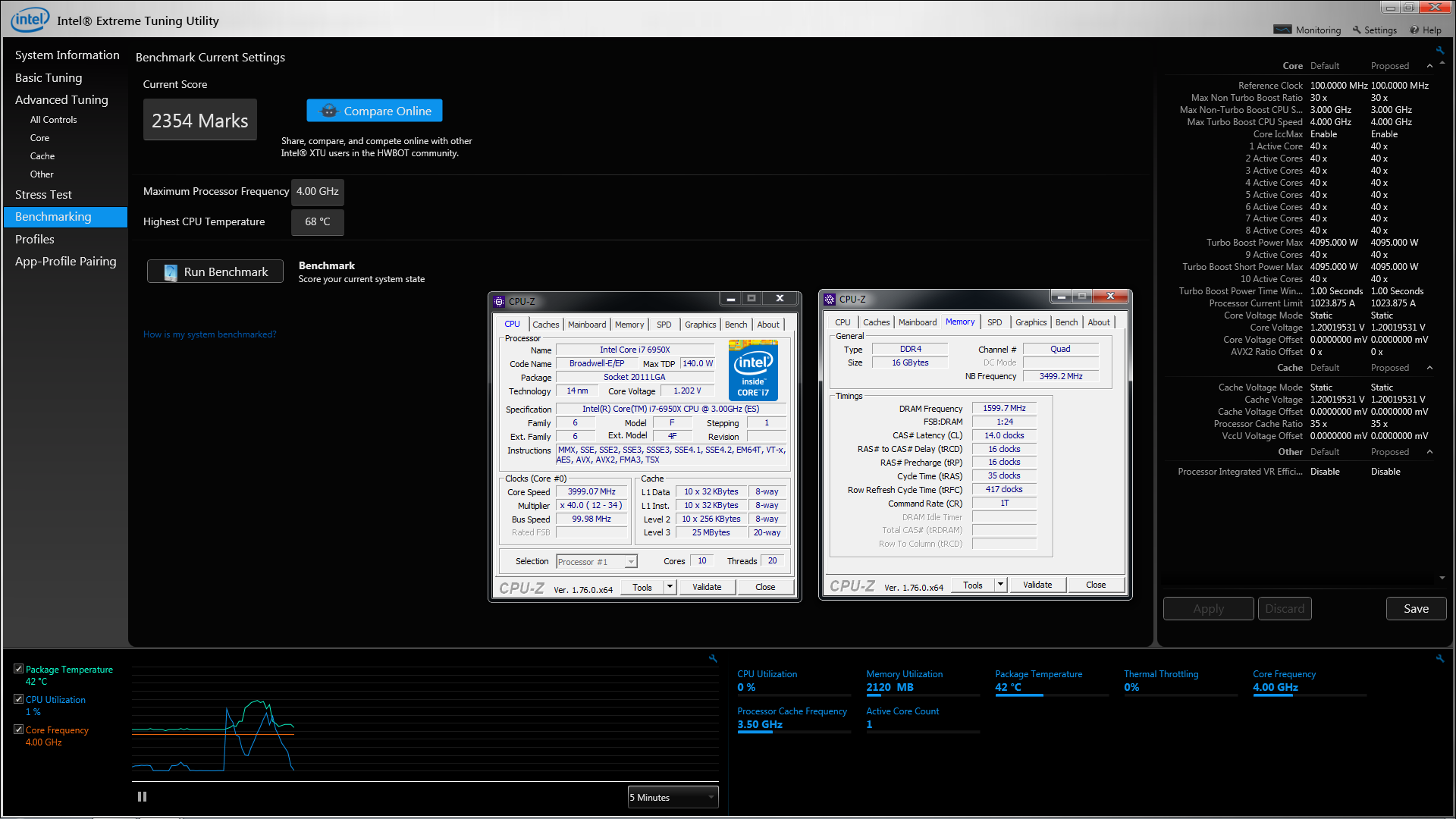Uncheck the Core Frequency graph option

point(19,729)
